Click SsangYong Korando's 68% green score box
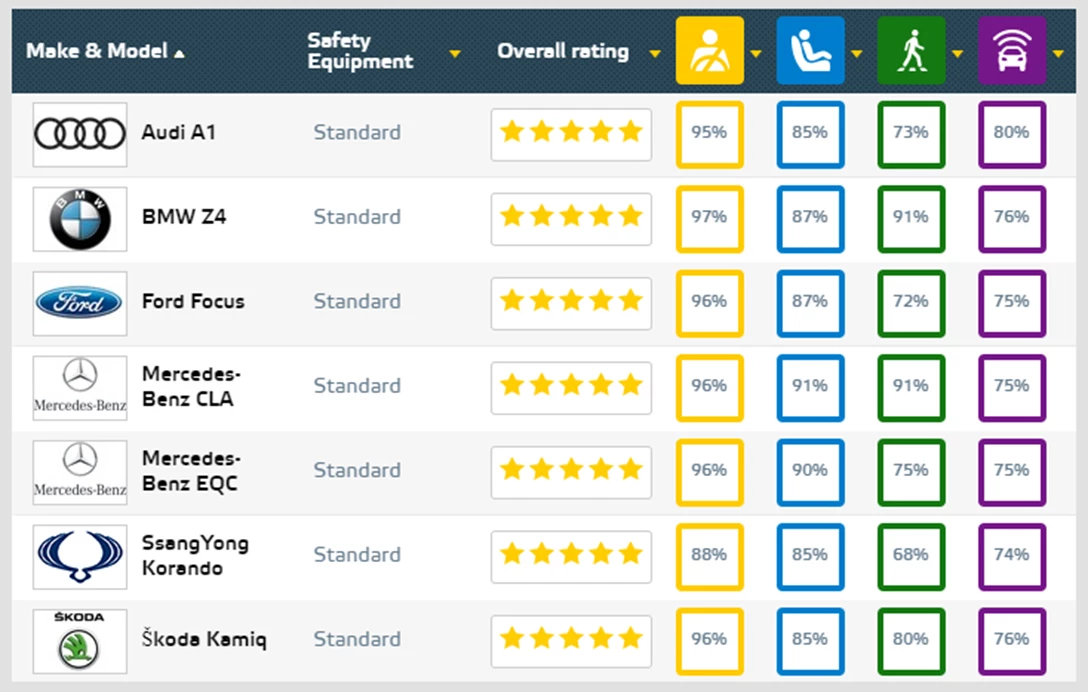 point(910,555)
